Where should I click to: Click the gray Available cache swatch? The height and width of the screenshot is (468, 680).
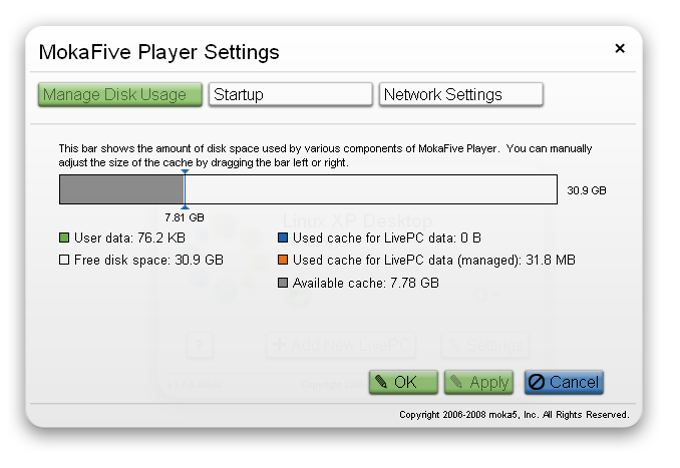pos(283,283)
